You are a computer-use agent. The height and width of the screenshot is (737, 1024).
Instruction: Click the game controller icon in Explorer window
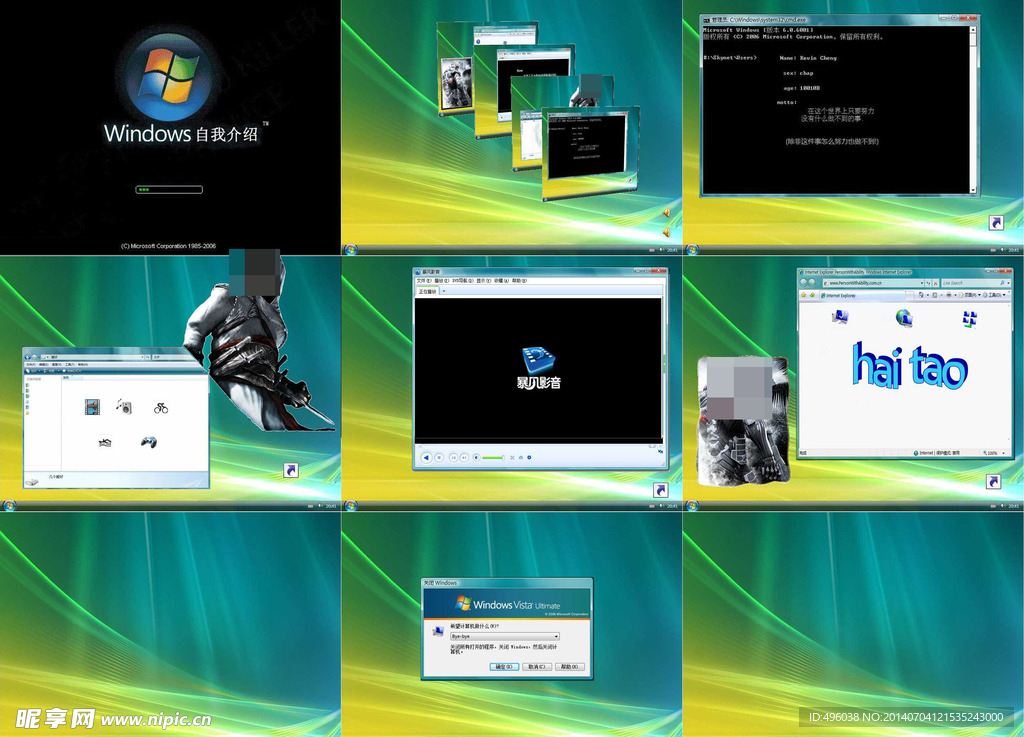click(149, 442)
